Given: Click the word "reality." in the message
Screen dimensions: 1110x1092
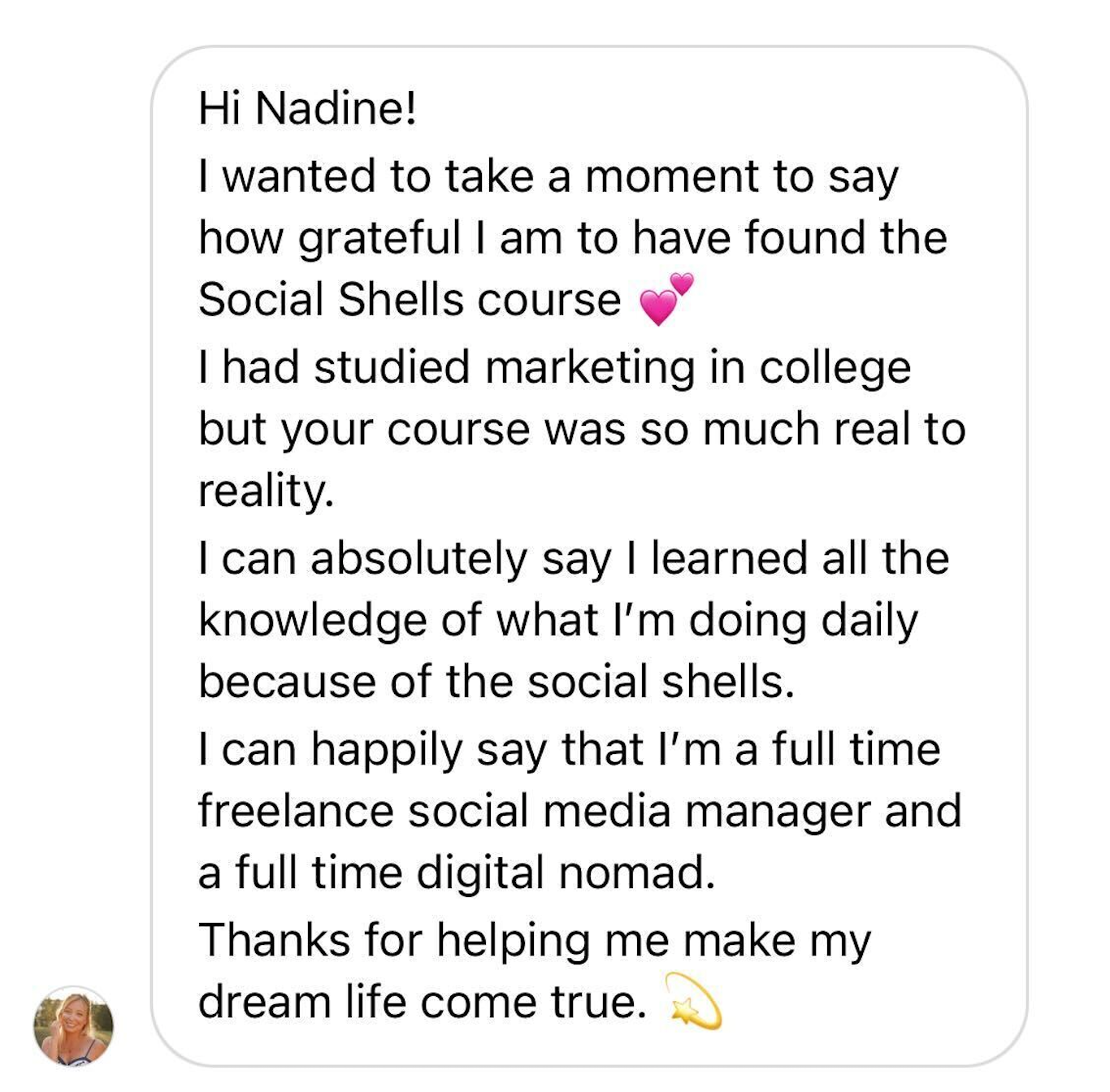Looking at the screenshot, I should pos(266,491).
